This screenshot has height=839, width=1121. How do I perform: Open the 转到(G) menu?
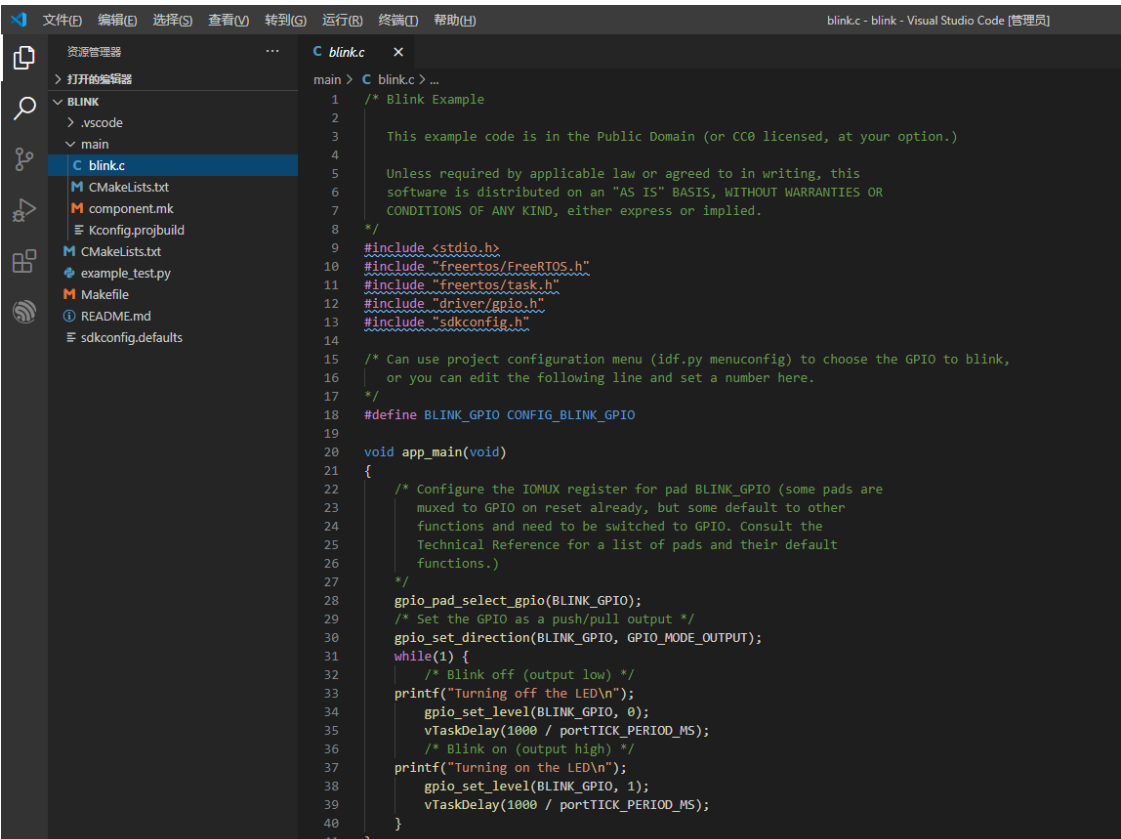(286, 20)
